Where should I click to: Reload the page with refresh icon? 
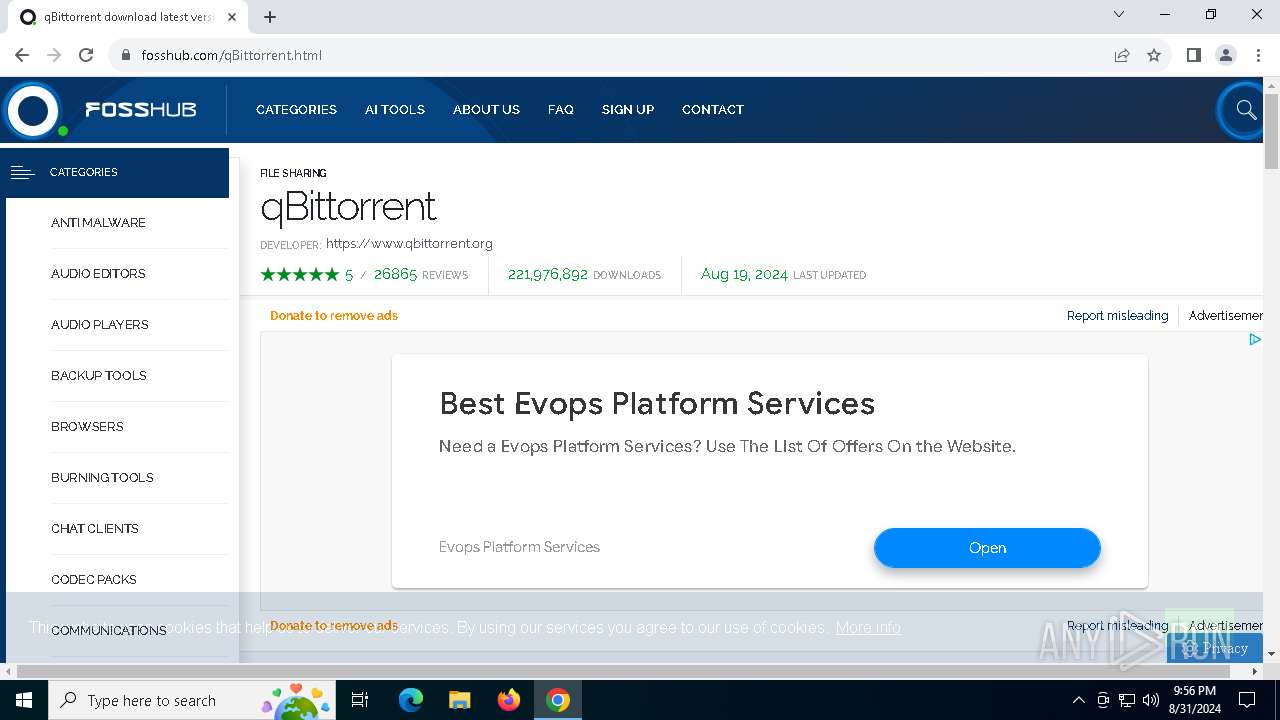click(x=86, y=55)
